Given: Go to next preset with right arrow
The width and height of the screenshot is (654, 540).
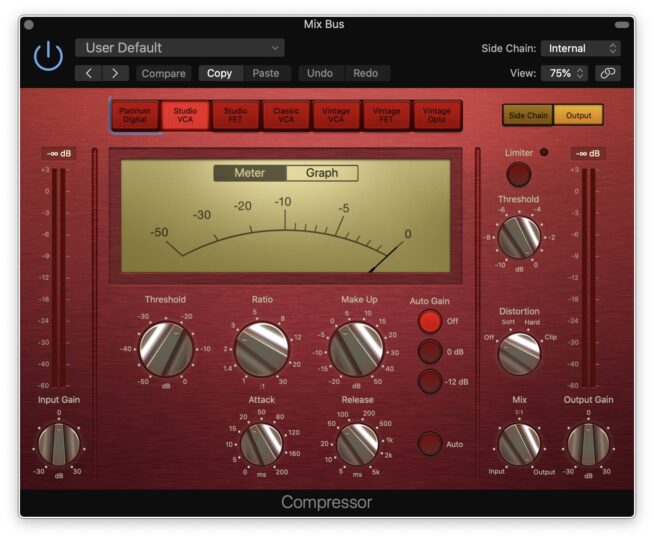Looking at the screenshot, I should tap(116, 73).
